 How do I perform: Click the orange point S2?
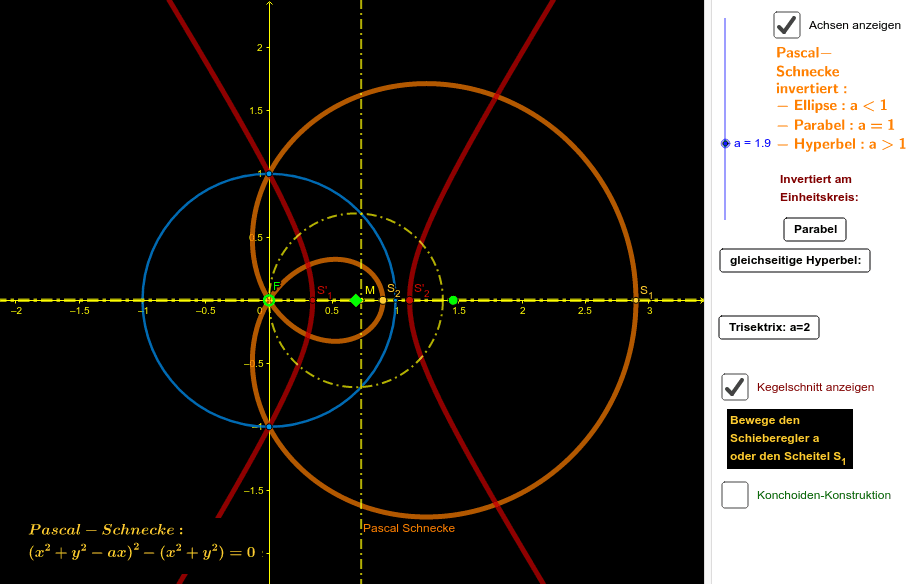(383, 300)
